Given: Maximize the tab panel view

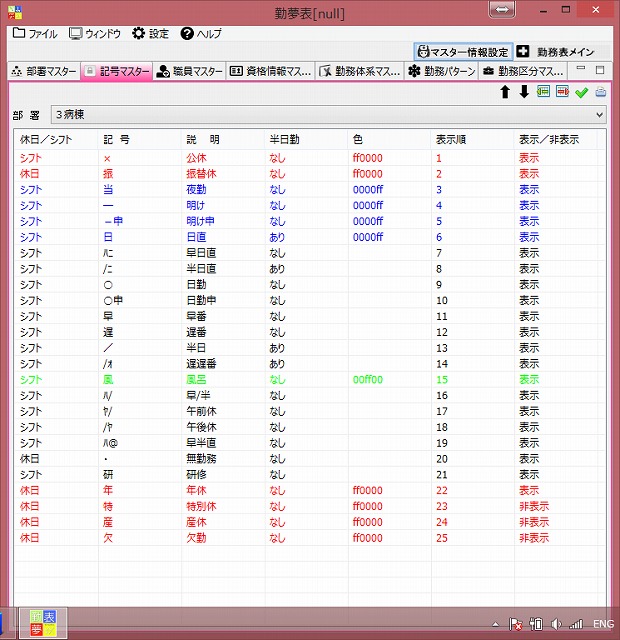Looking at the screenshot, I should click(x=600, y=70).
